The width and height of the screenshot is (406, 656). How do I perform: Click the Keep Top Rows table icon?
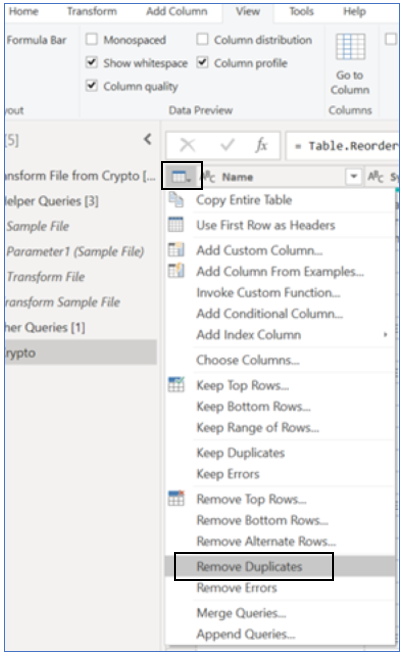176,384
